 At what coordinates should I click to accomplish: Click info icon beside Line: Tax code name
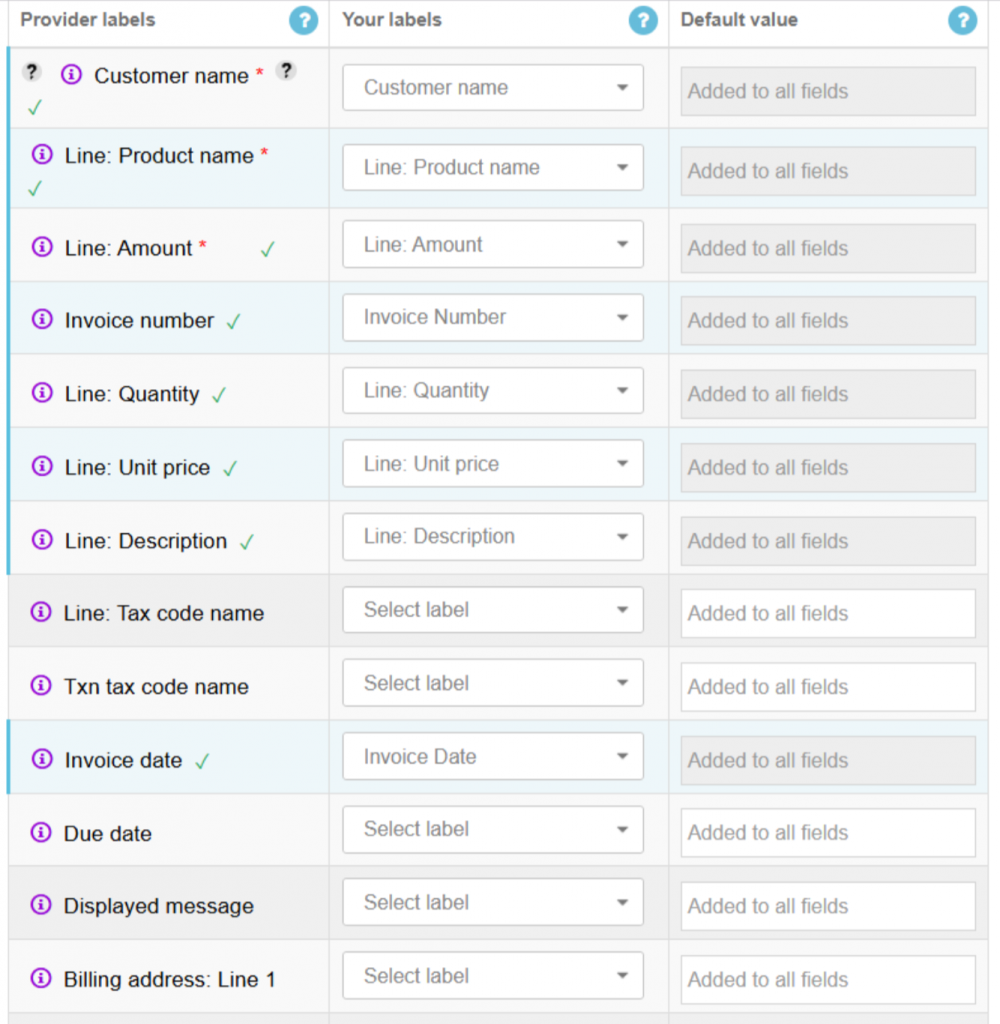coord(42,612)
